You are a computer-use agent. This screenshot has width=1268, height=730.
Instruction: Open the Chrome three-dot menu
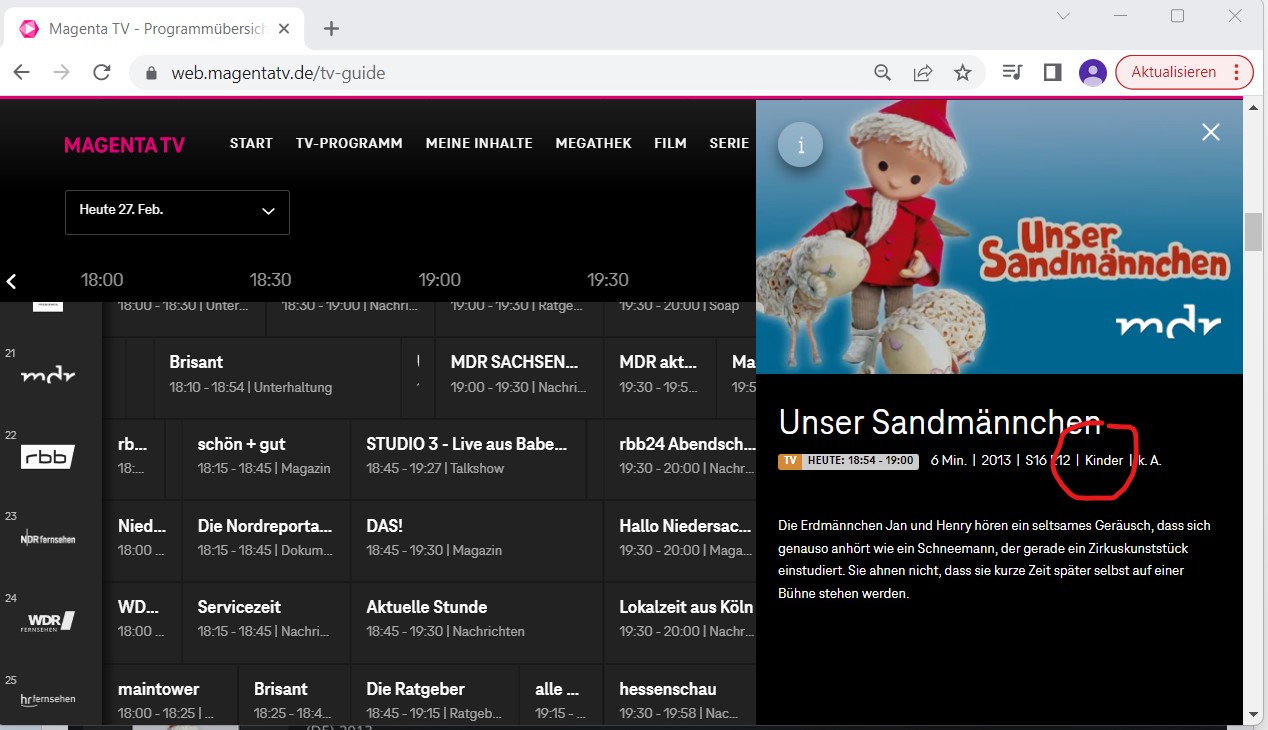[1237, 72]
